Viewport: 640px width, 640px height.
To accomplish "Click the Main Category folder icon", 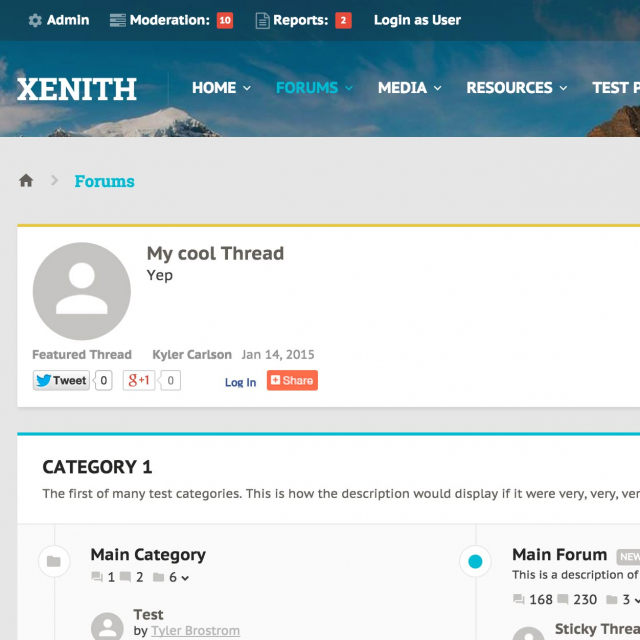I will click(54, 561).
